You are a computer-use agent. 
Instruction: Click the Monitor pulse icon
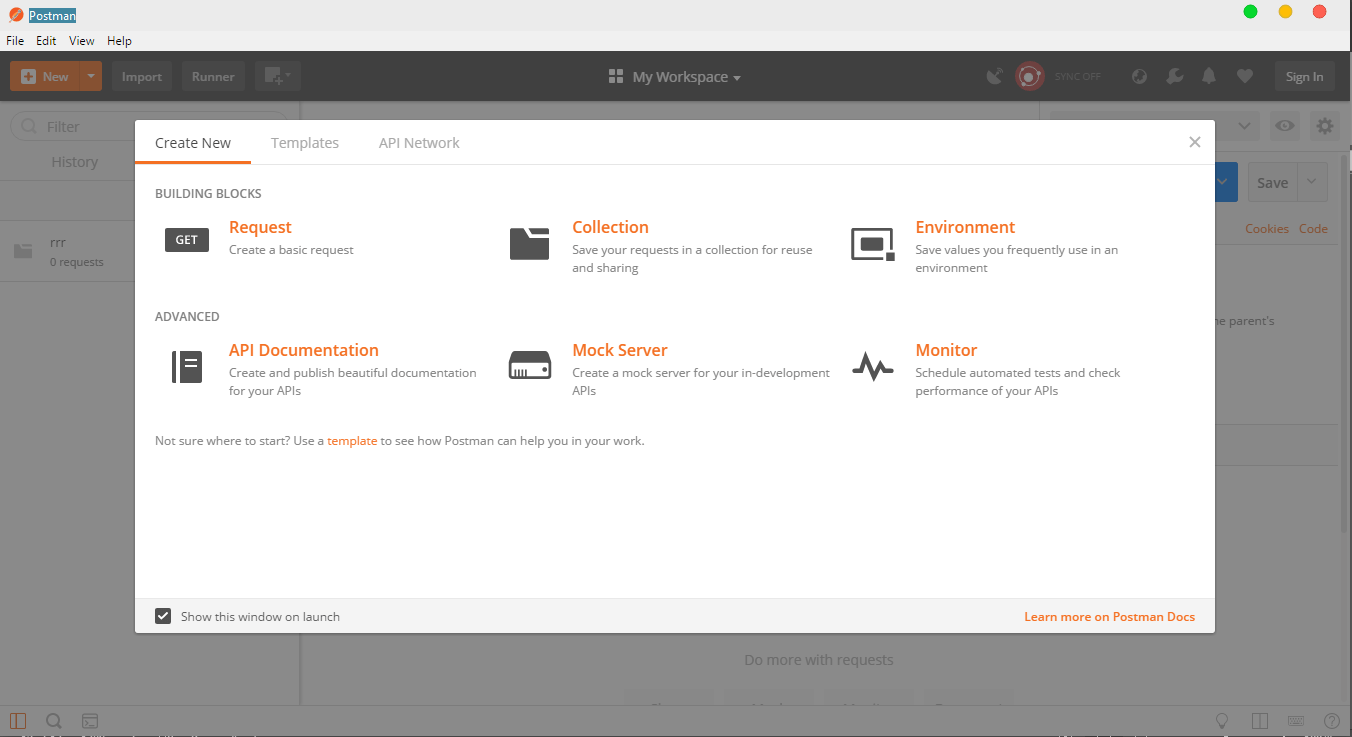click(873, 367)
